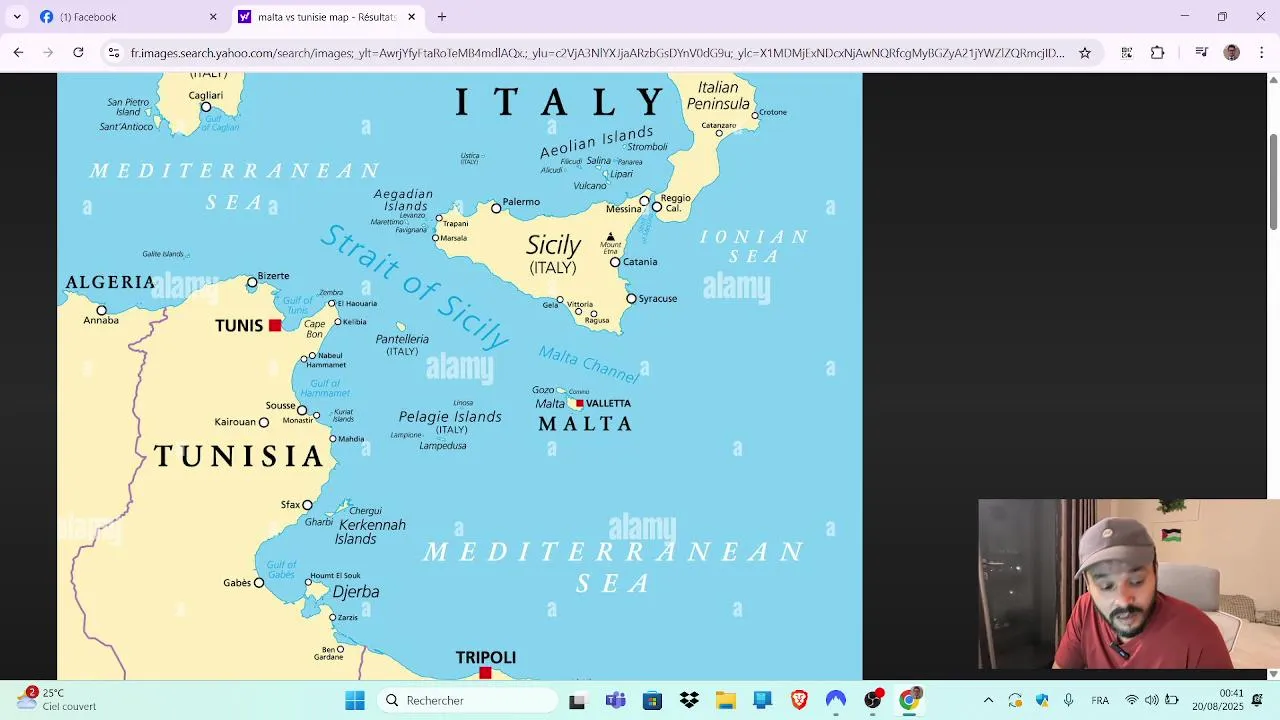
Task: Click the URL address bar
Action: [597, 53]
